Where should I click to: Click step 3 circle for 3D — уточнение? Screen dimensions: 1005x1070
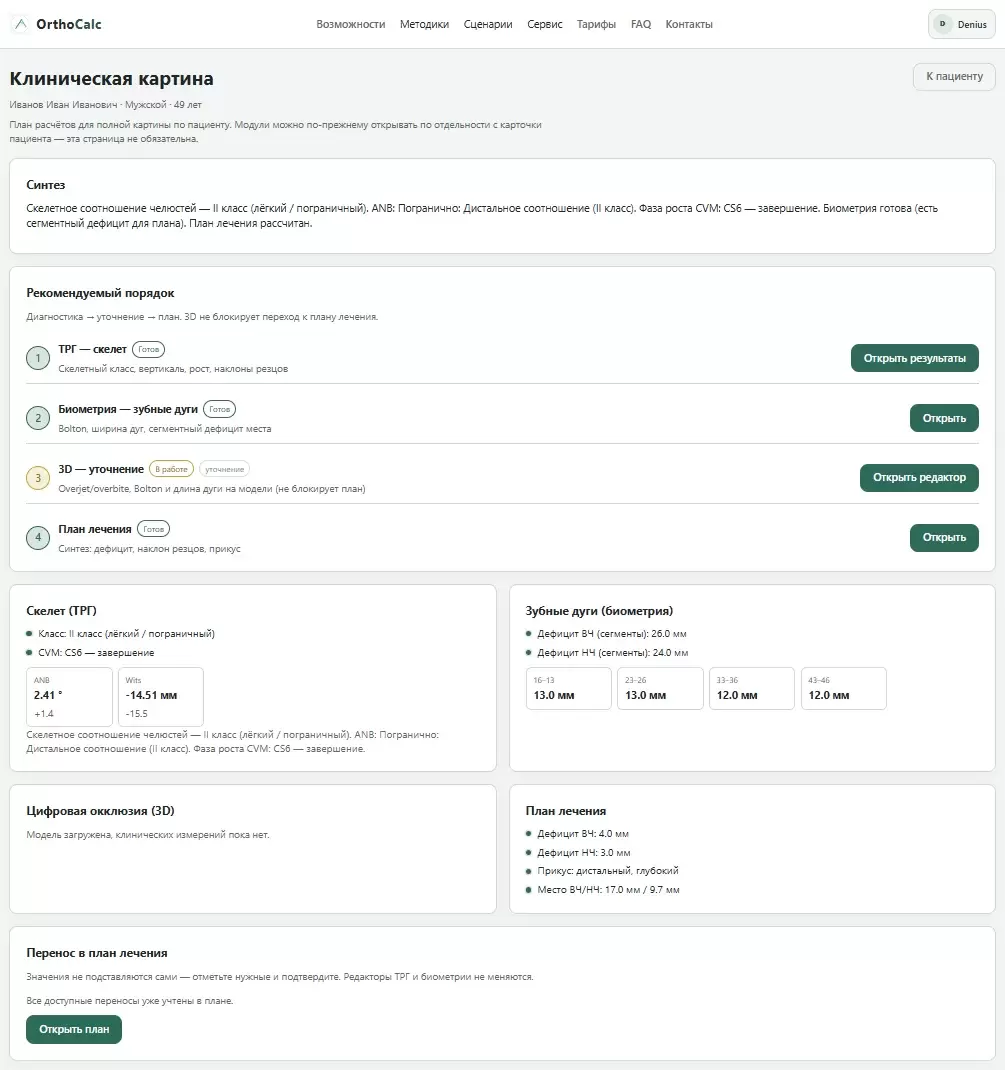(x=38, y=478)
